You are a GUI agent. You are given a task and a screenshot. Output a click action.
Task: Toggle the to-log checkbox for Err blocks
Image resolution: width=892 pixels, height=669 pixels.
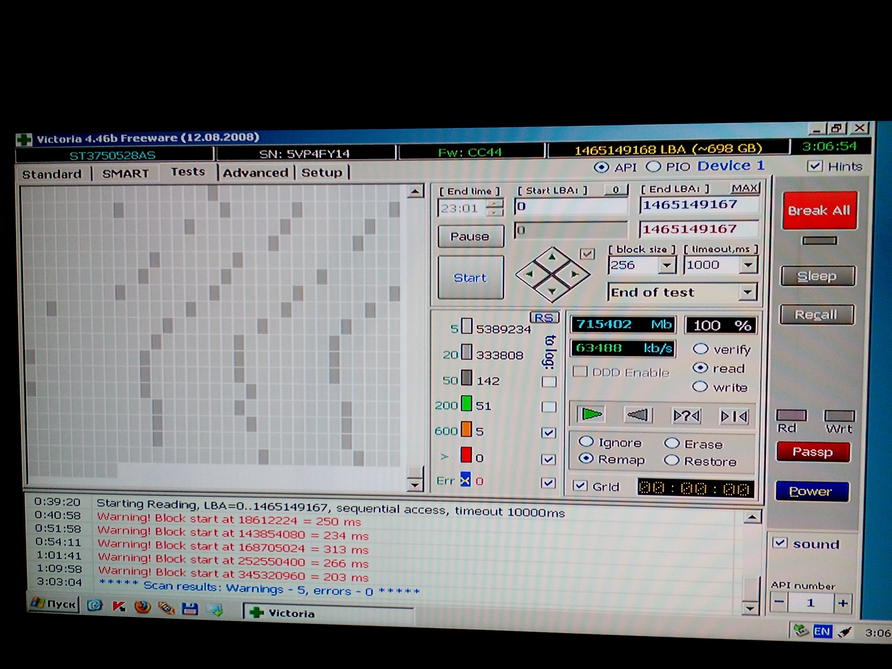(x=548, y=482)
